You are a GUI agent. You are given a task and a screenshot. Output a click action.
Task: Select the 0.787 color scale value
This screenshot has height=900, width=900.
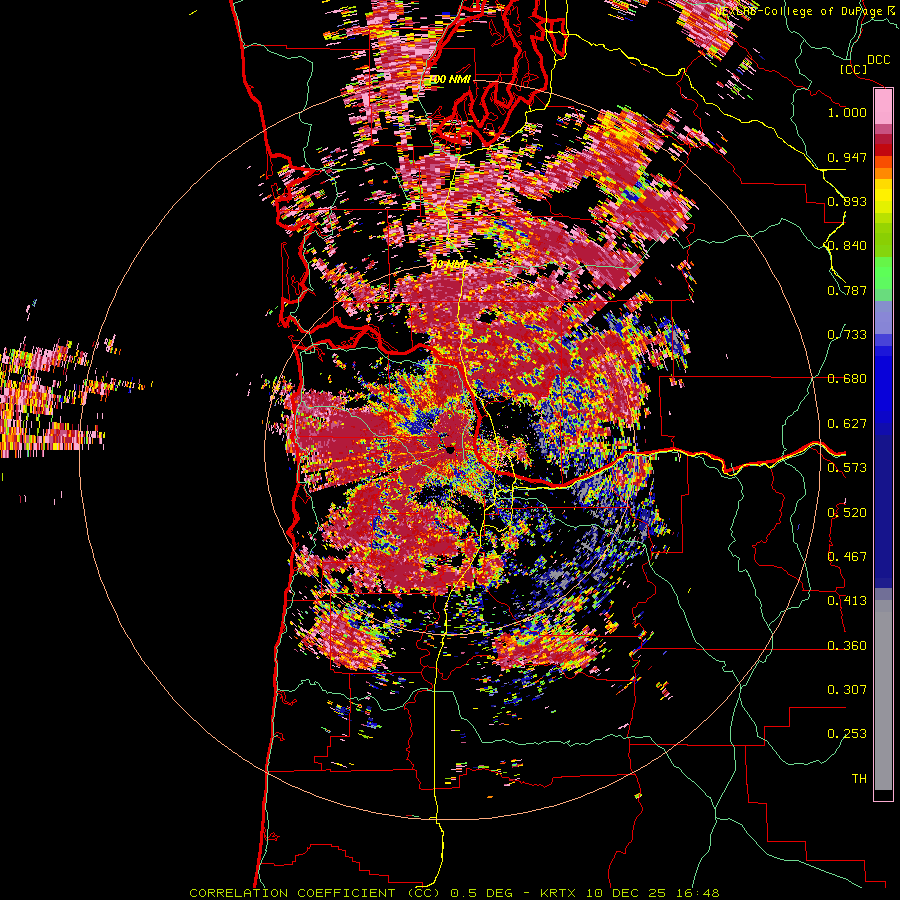coord(847,290)
